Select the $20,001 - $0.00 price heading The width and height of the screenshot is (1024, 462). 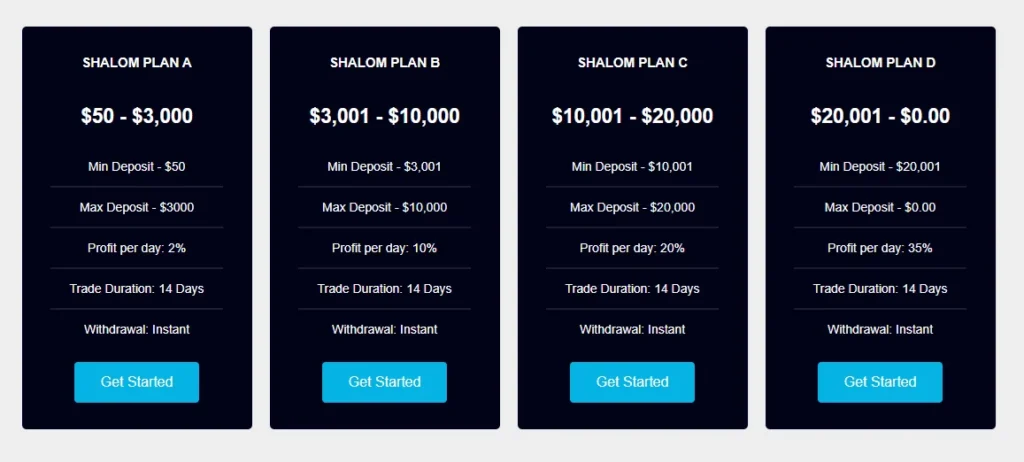(880, 116)
